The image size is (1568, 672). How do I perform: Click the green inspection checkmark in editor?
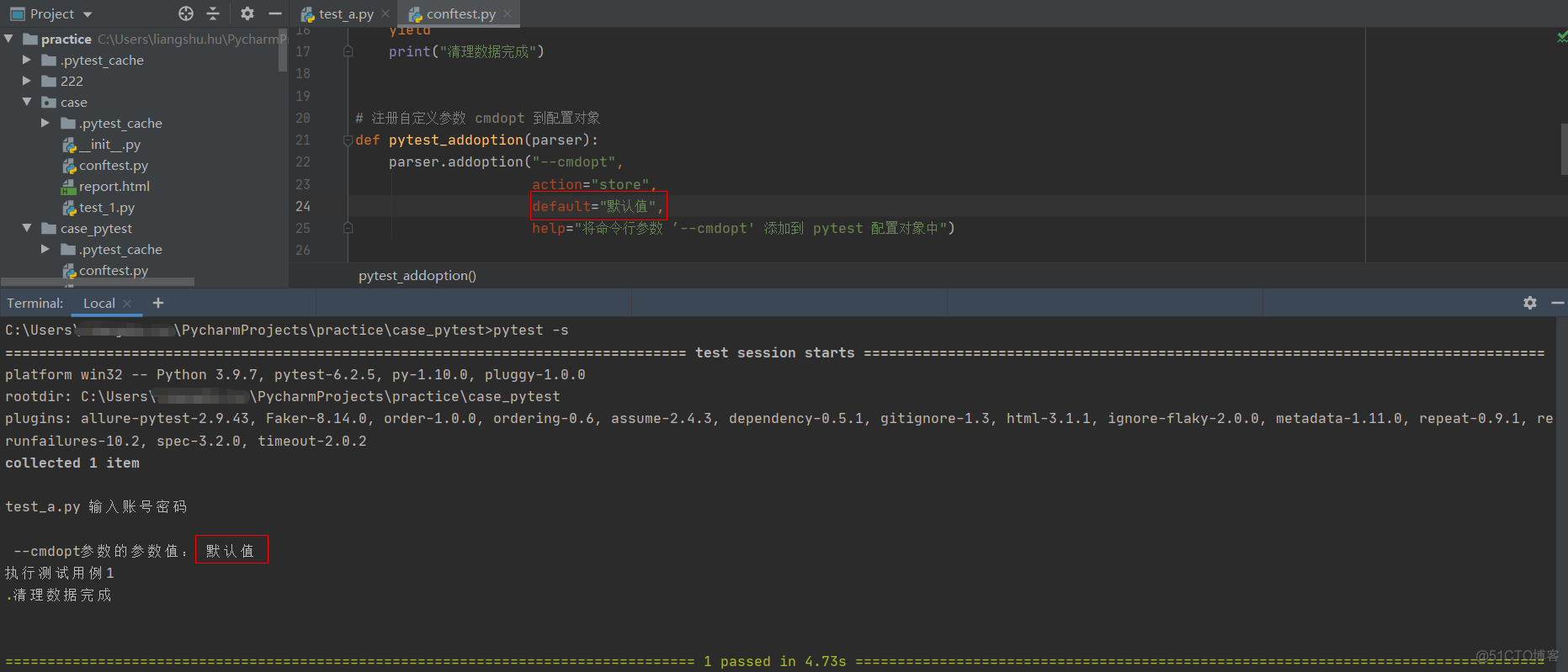pos(1562,37)
